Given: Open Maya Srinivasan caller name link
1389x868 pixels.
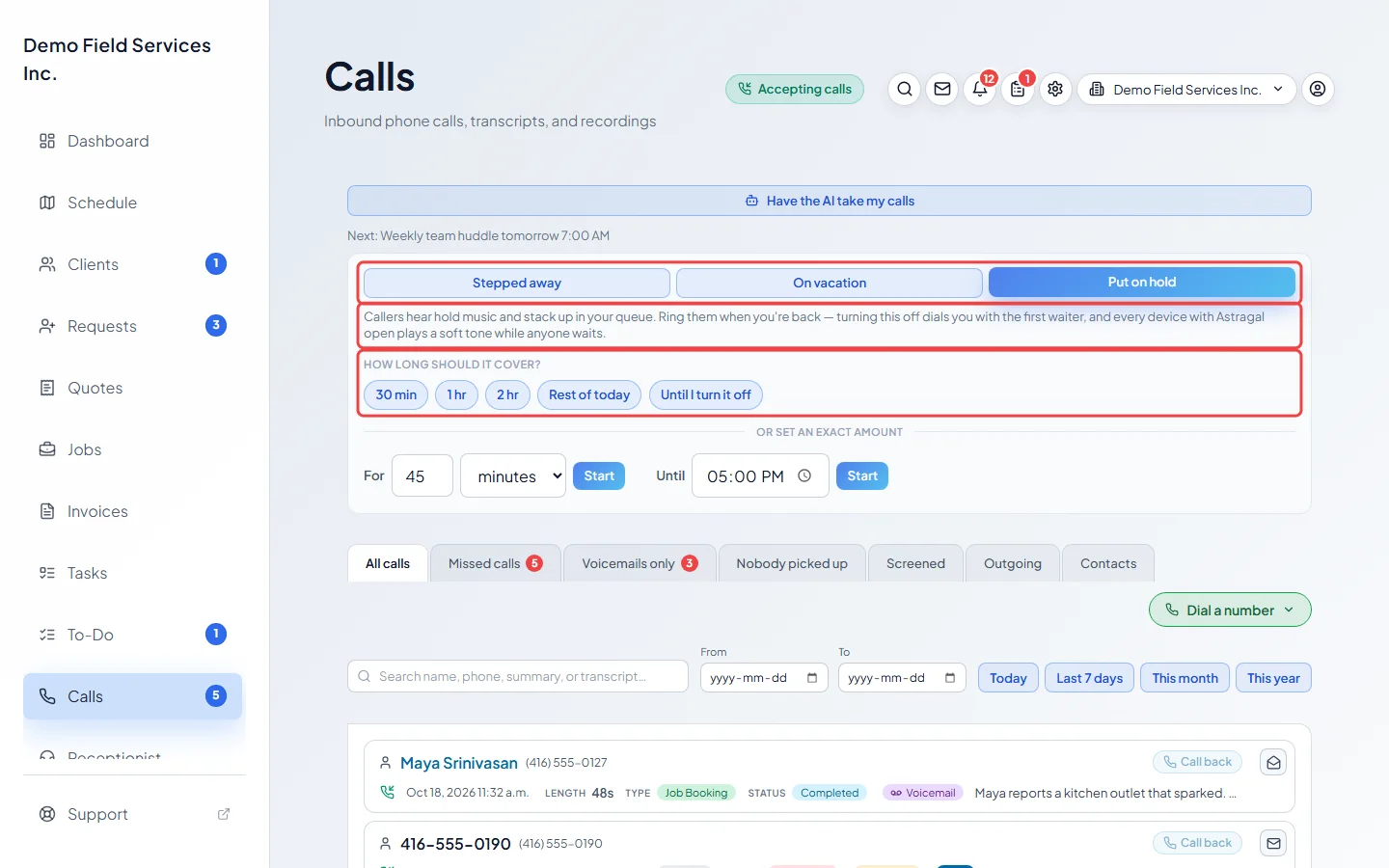Looking at the screenshot, I should tap(459, 763).
